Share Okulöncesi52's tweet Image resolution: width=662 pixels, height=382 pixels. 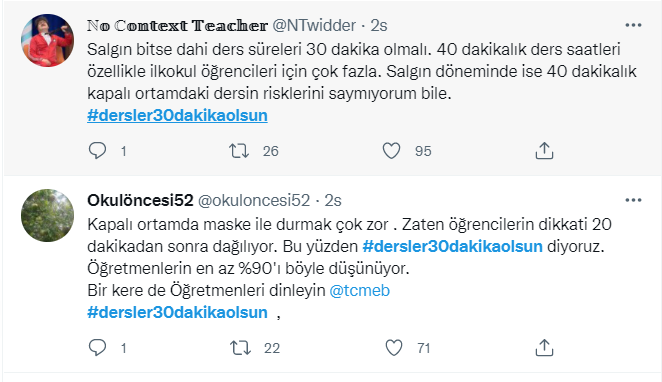click(544, 348)
